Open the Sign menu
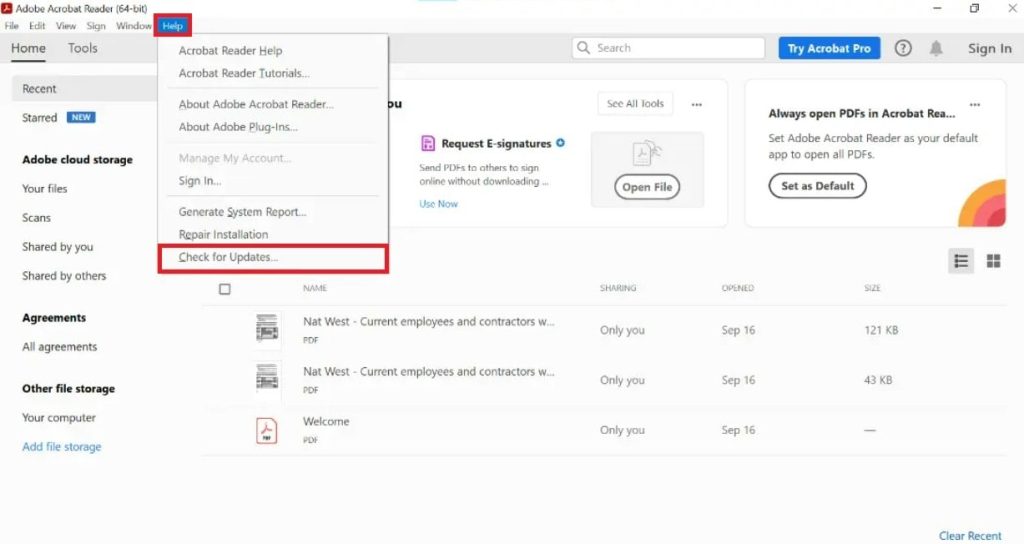The image size is (1024, 544). 96,26
